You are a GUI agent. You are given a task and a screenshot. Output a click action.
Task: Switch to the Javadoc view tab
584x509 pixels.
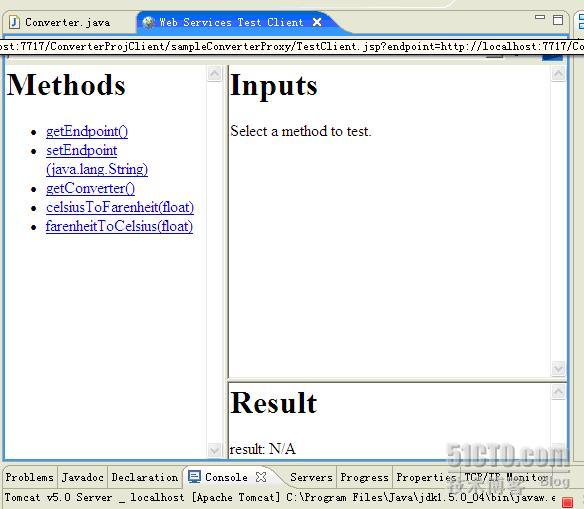[x=83, y=477]
